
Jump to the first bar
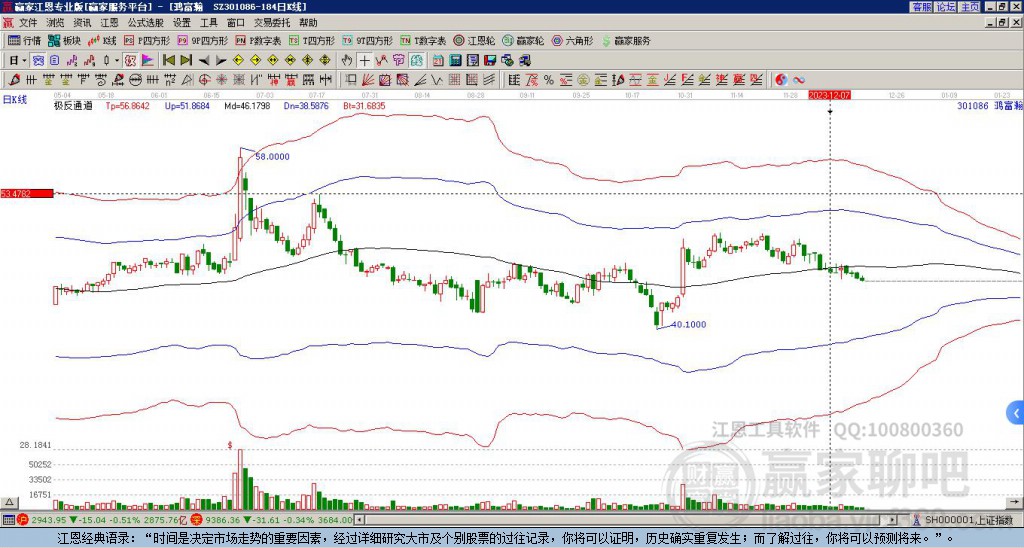point(168,61)
